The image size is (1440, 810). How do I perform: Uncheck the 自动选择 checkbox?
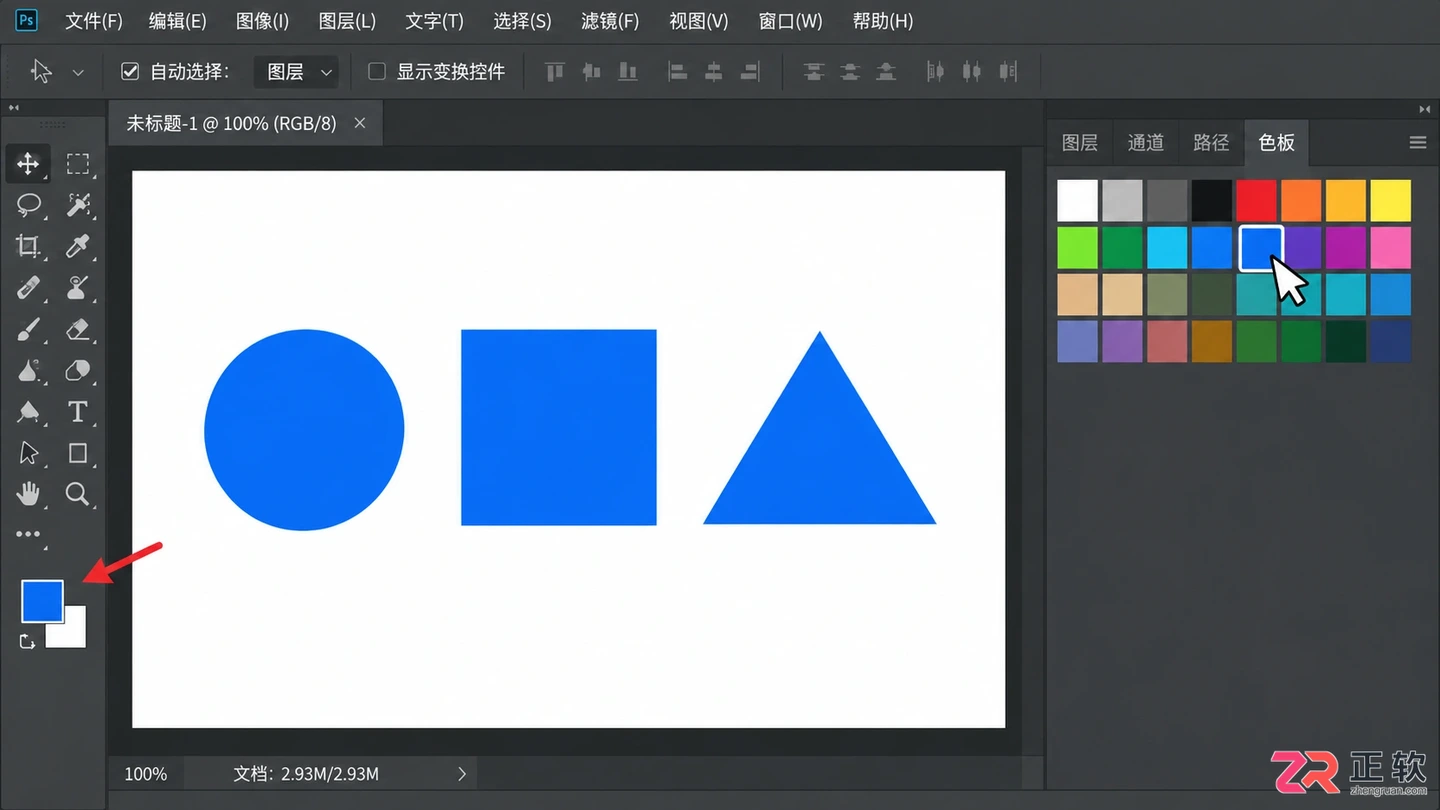(x=130, y=71)
